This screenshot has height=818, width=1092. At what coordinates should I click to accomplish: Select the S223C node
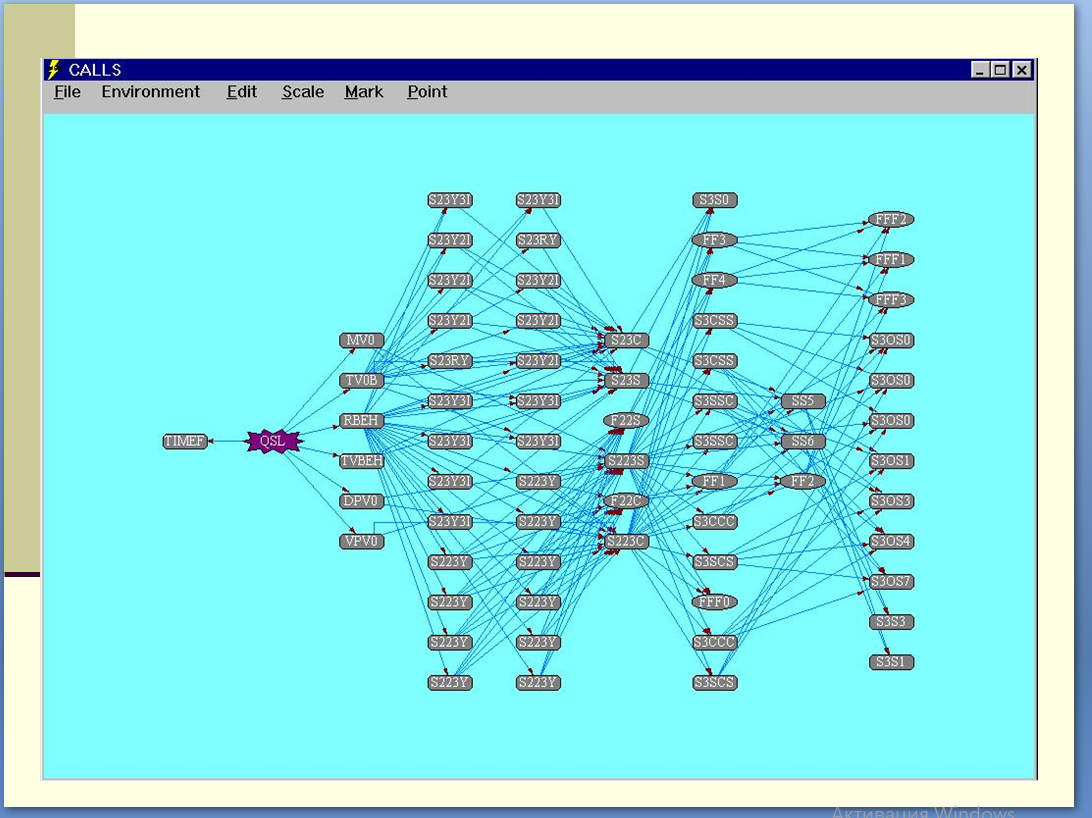(626, 542)
